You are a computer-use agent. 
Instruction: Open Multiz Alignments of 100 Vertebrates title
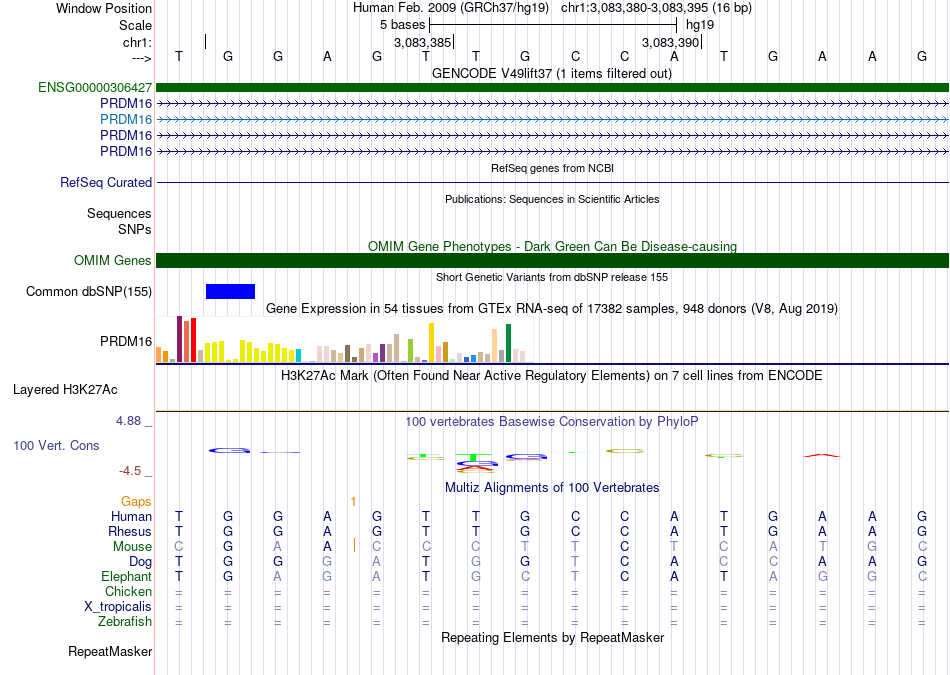click(x=552, y=488)
